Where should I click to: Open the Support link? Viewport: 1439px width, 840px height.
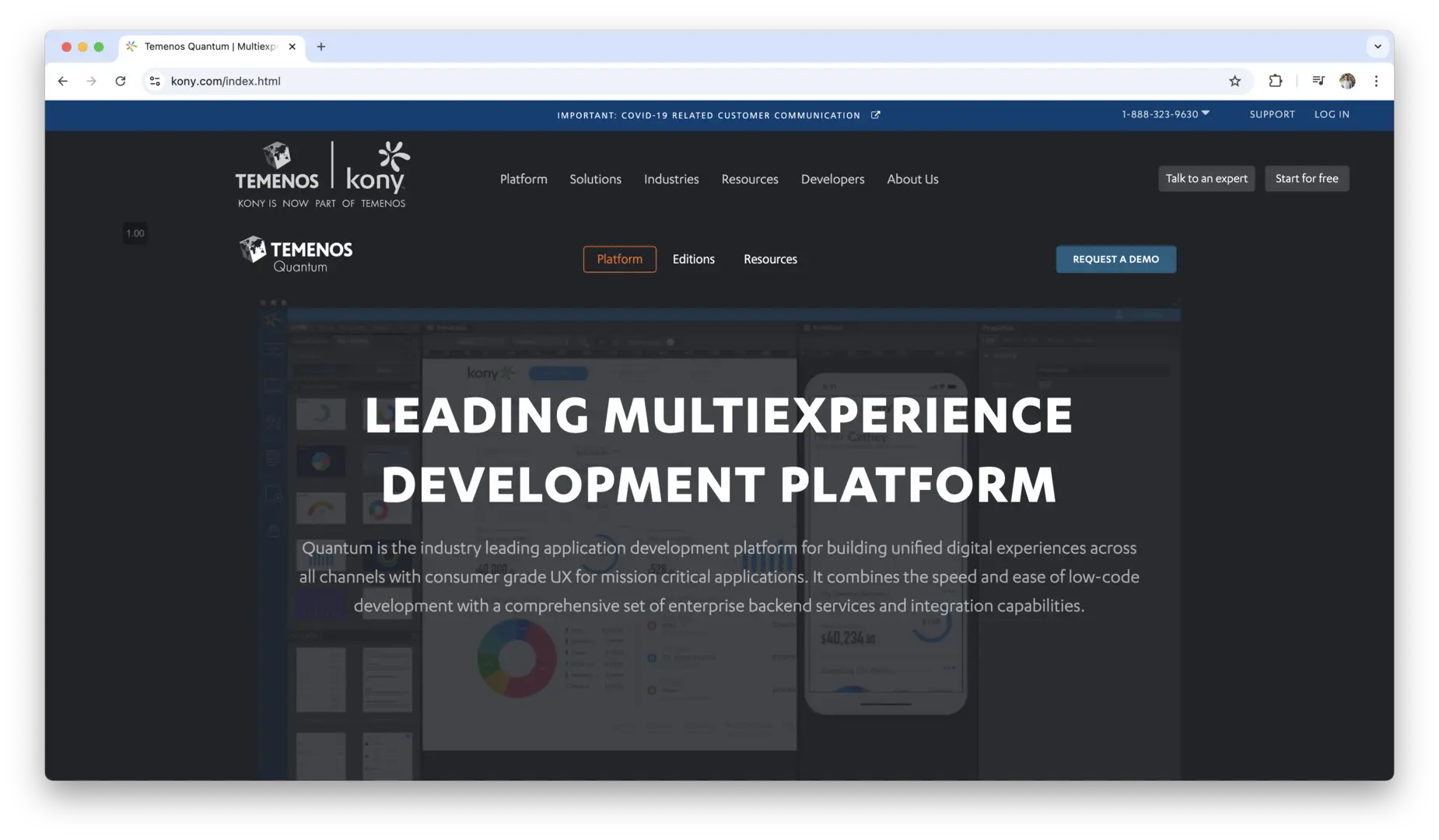coord(1272,114)
